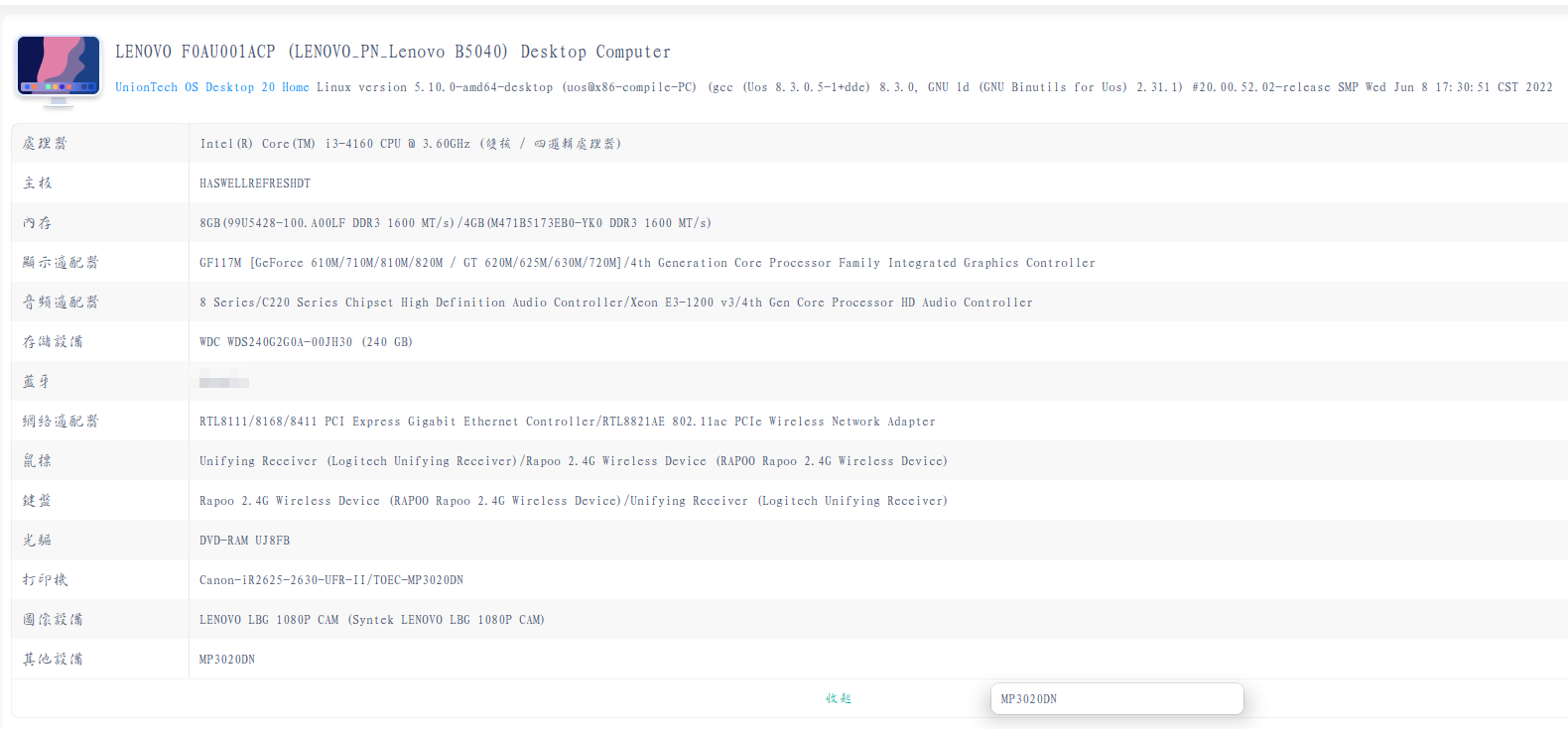The image size is (1568, 729).
Task: Click the RTL8111 Gigabit Ethernet Controller value
Action: tap(568, 422)
